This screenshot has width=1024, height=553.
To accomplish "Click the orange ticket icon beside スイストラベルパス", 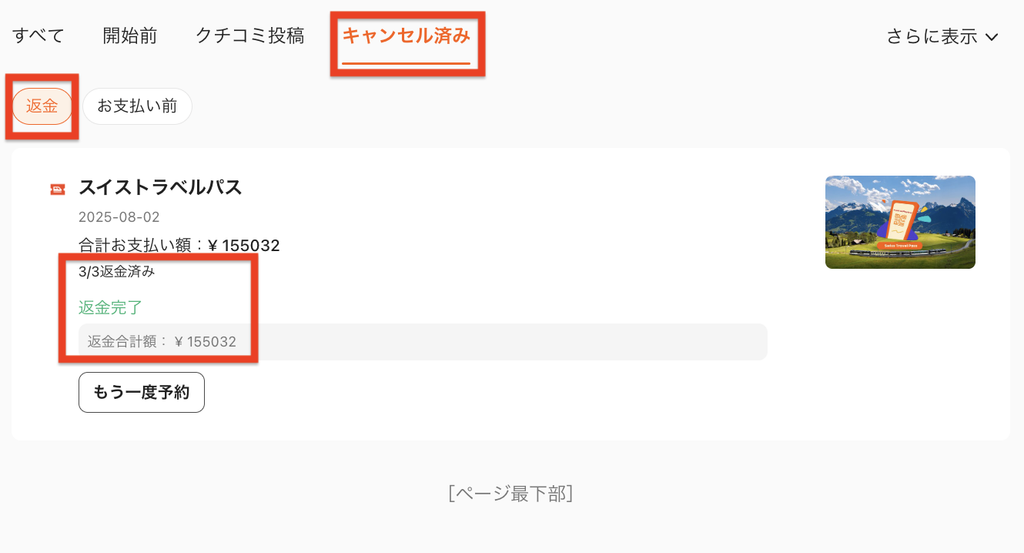I will [57, 189].
